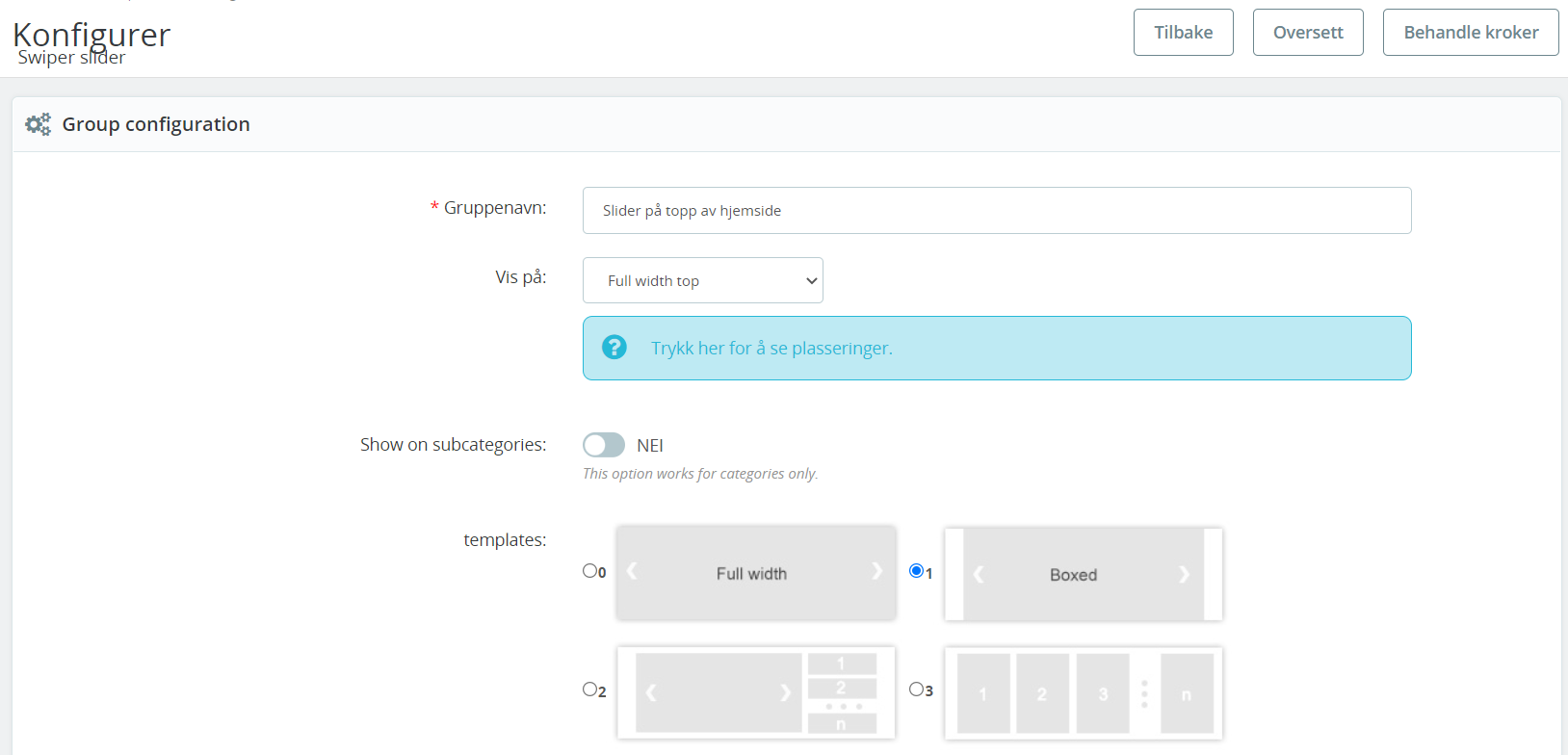
Task: Click the Behandle kroker button
Action: point(1471,33)
